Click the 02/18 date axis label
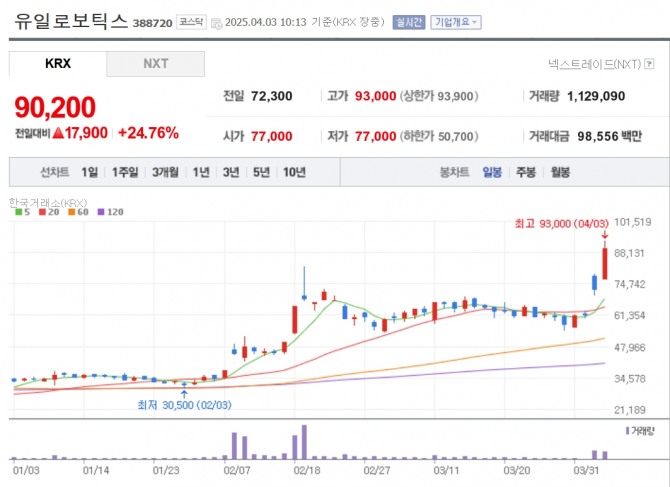Image resolution: width=670 pixels, height=487 pixels. [x=307, y=470]
